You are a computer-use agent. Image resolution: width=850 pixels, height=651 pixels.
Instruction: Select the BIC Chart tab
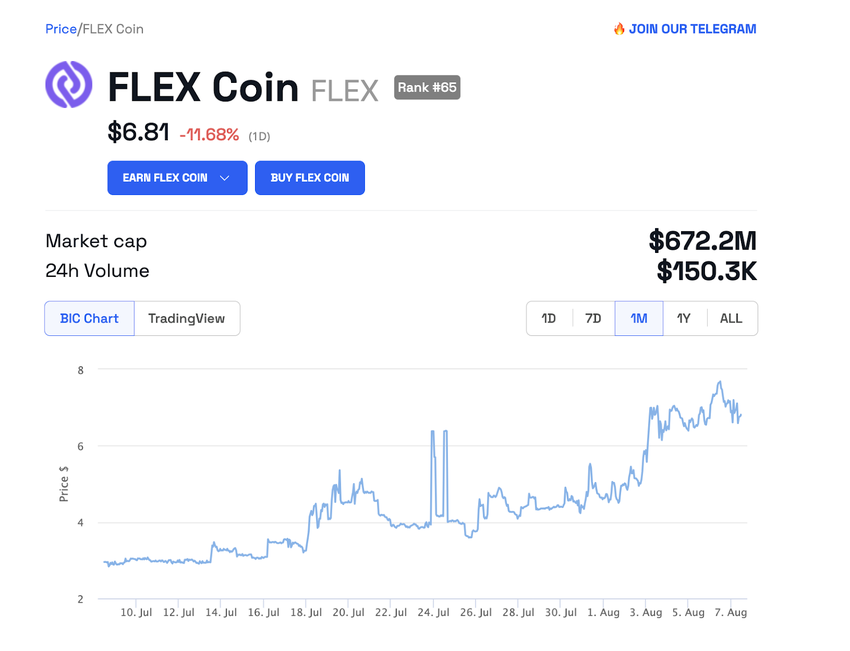coord(89,318)
